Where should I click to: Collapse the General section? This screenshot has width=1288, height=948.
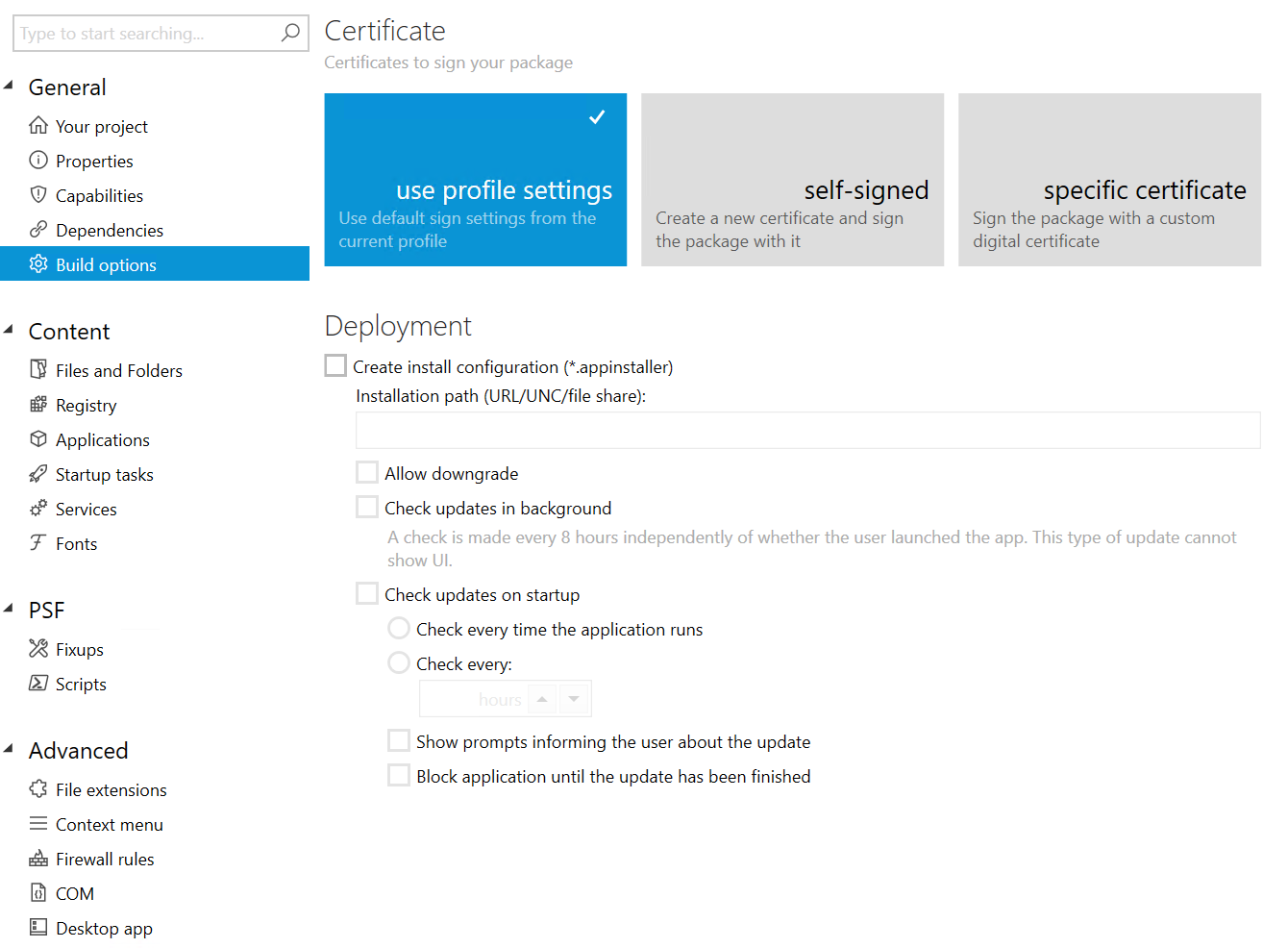coord(12,86)
